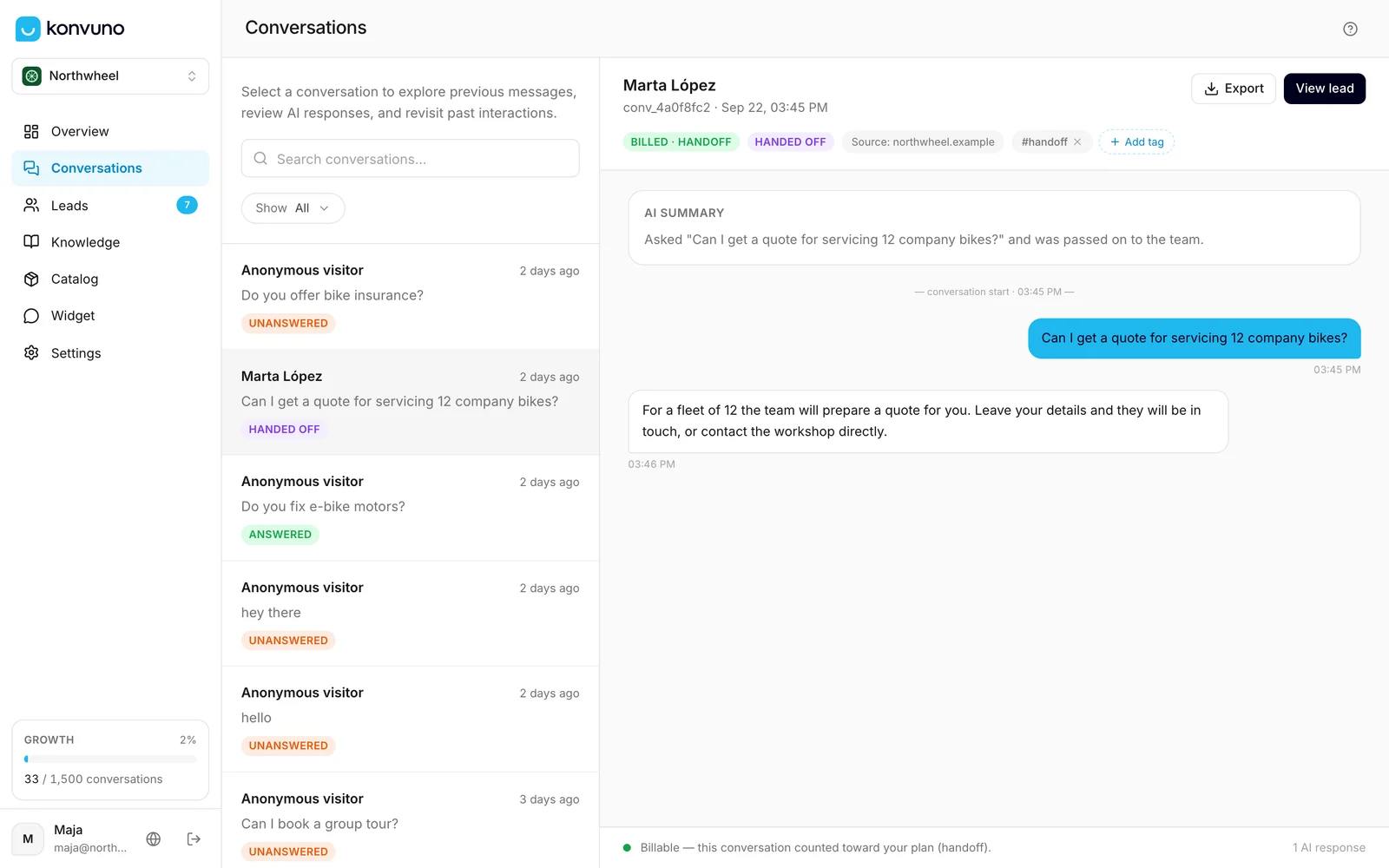Click the Northwheel workspace logo icon
The height and width of the screenshot is (868, 1389).
tap(32, 76)
